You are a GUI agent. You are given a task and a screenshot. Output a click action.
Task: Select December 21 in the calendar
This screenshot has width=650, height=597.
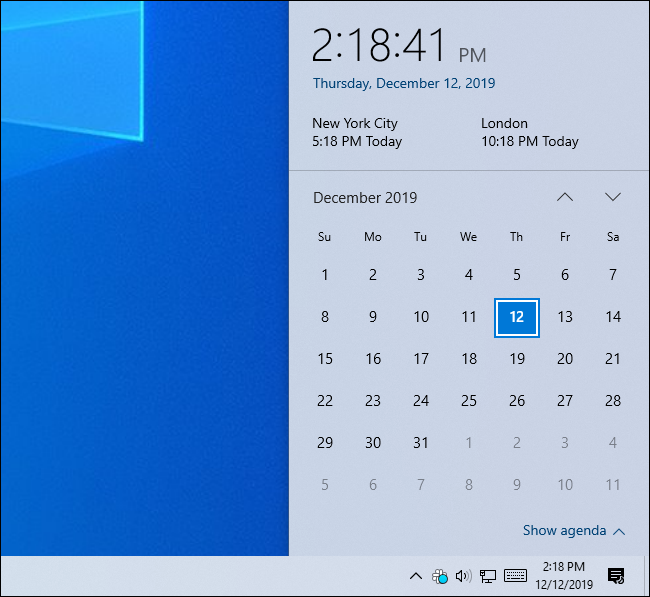point(613,359)
